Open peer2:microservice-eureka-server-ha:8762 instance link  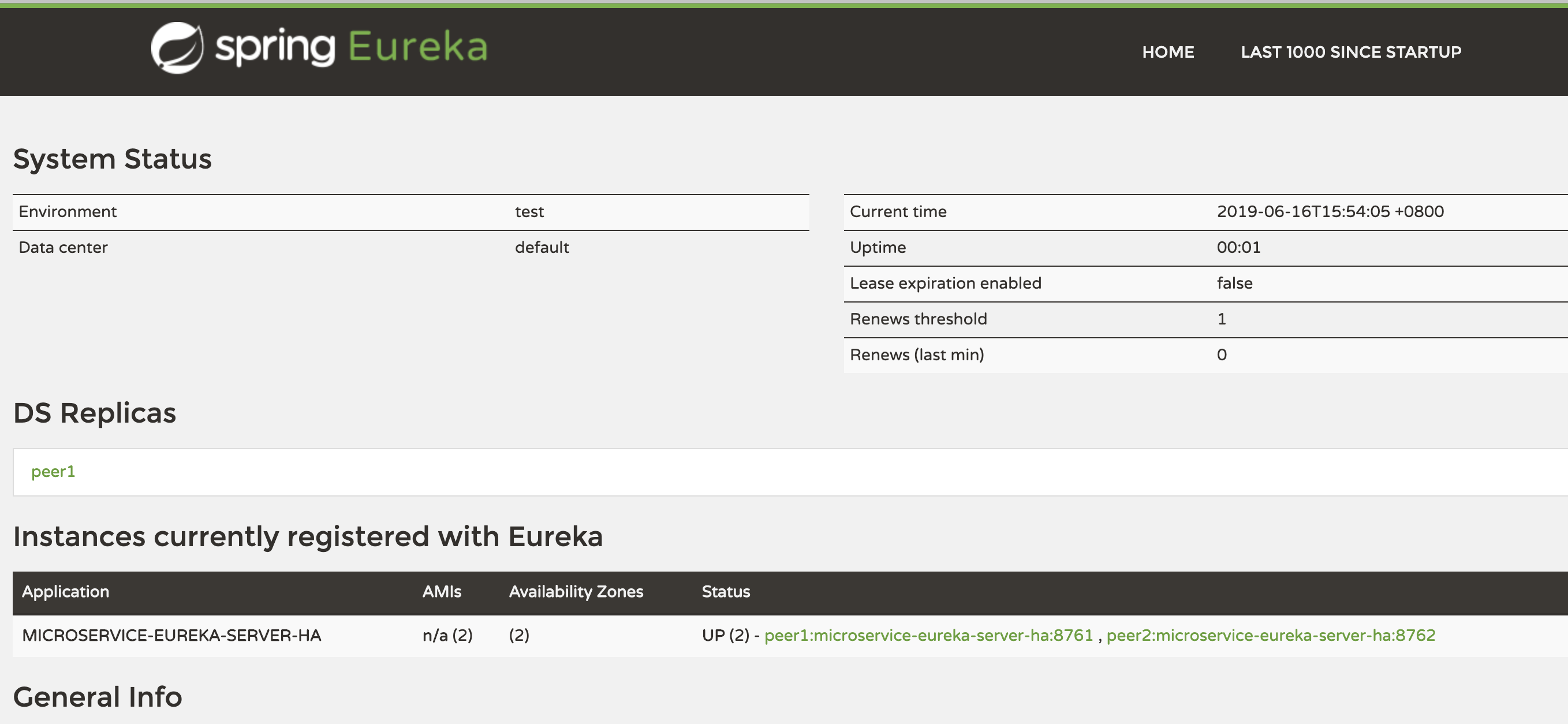pos(1270,635)
